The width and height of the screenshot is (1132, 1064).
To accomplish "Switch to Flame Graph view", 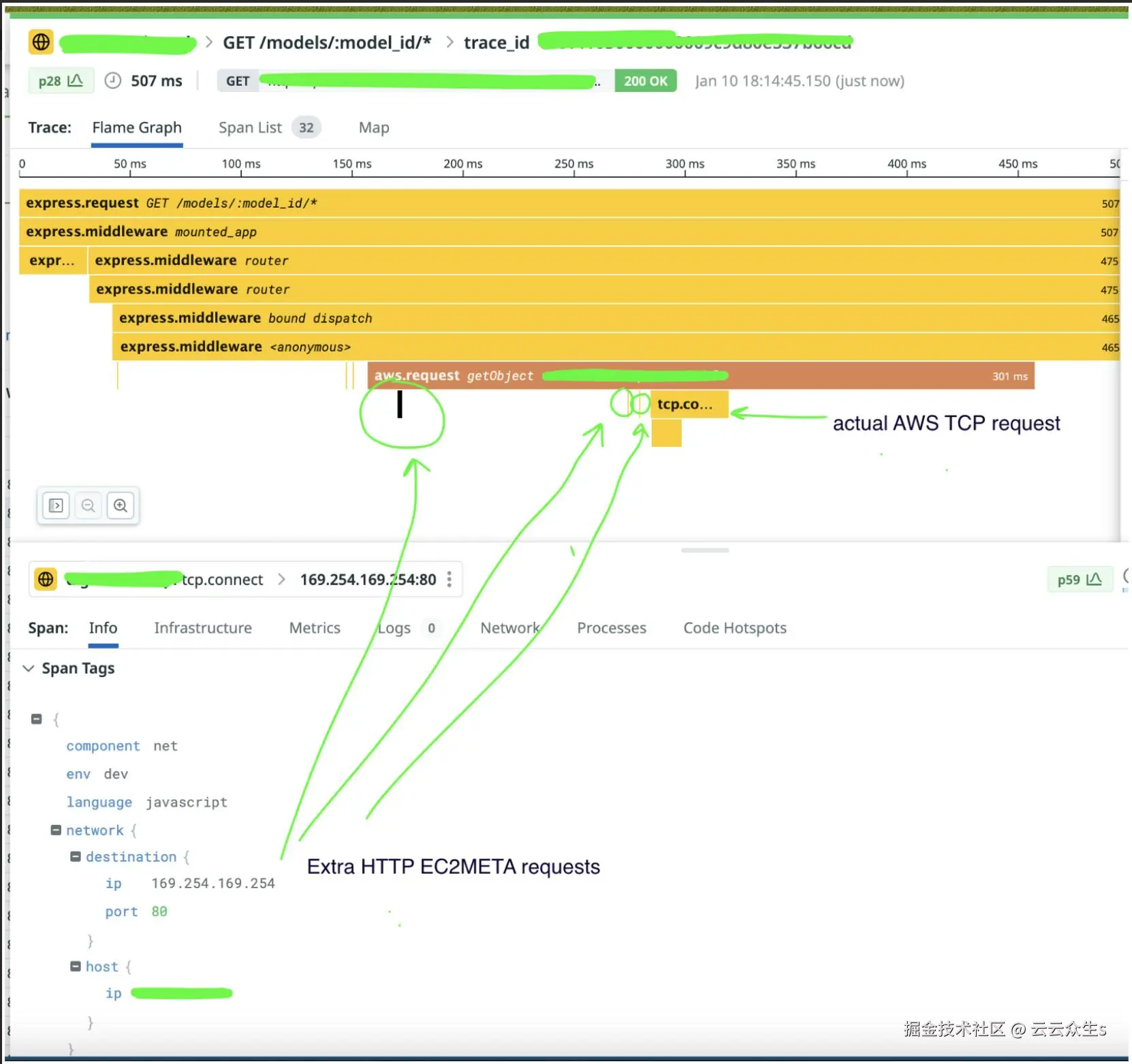I will click(137, 127).
